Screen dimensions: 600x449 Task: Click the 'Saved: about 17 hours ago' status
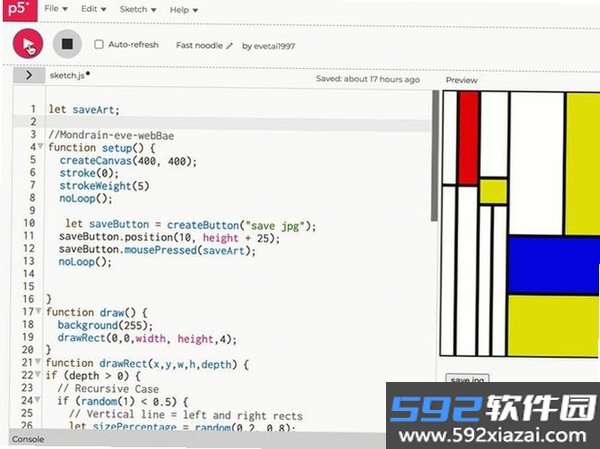[x=368, y=79]
